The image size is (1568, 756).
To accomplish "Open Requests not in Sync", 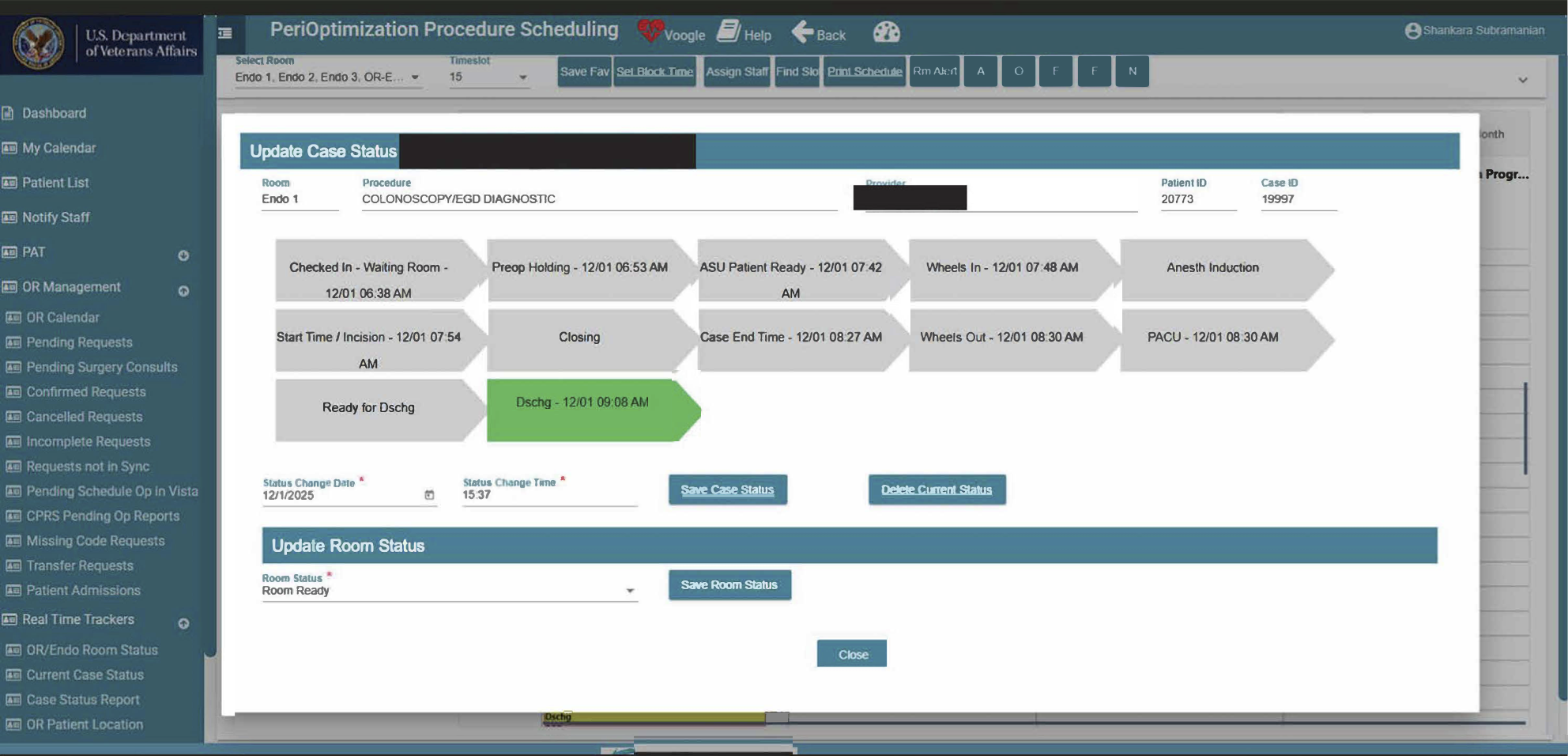I will (88, 467).
